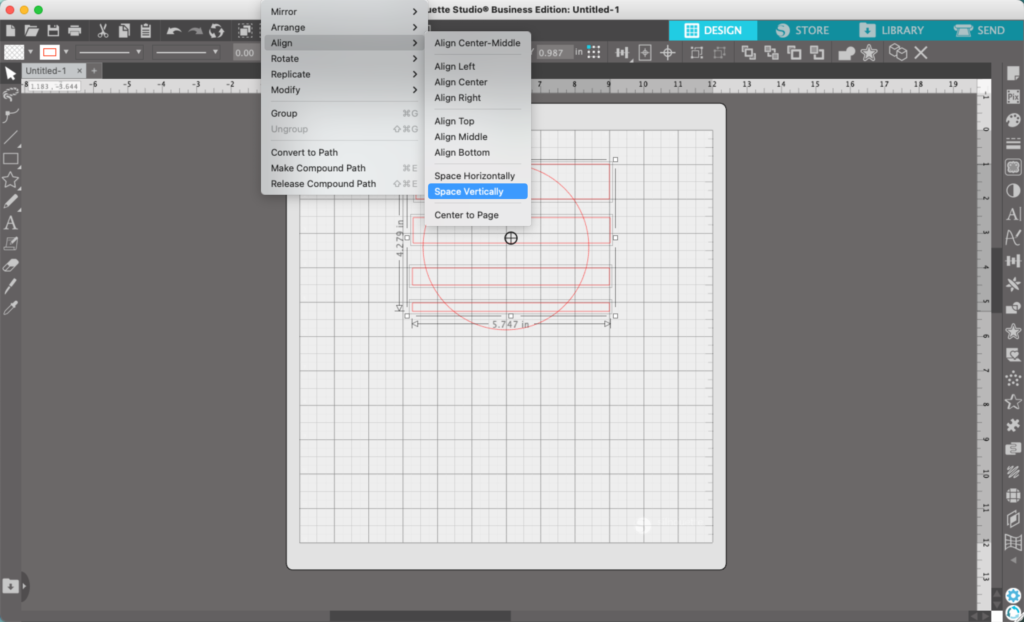Select the Knife tool
Viewport: 1024px width, 622px height.
click(x=10, y=286)
